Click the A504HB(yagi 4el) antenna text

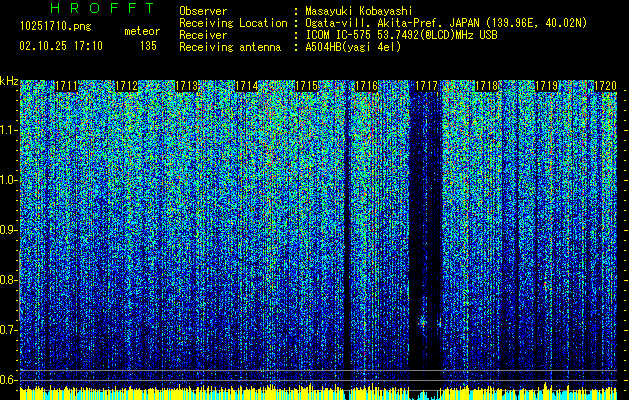[353, 47]
